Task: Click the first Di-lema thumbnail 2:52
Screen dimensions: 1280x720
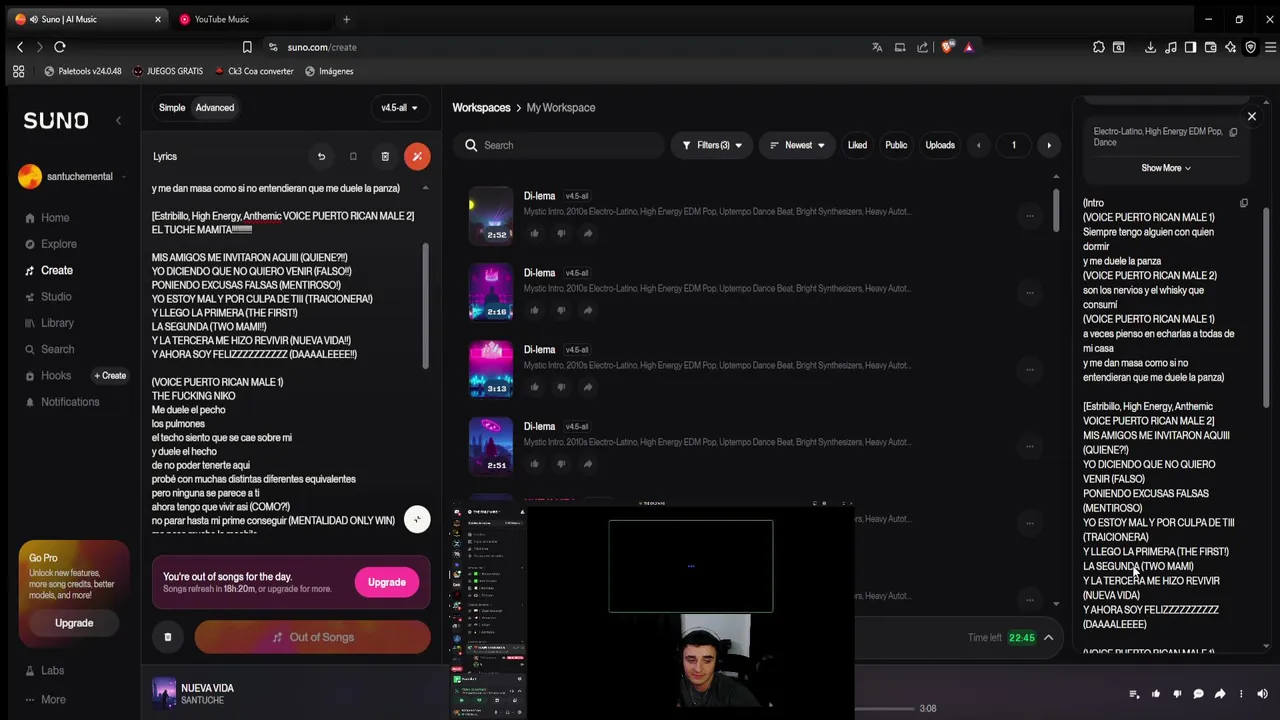Action: coord(491,215)
